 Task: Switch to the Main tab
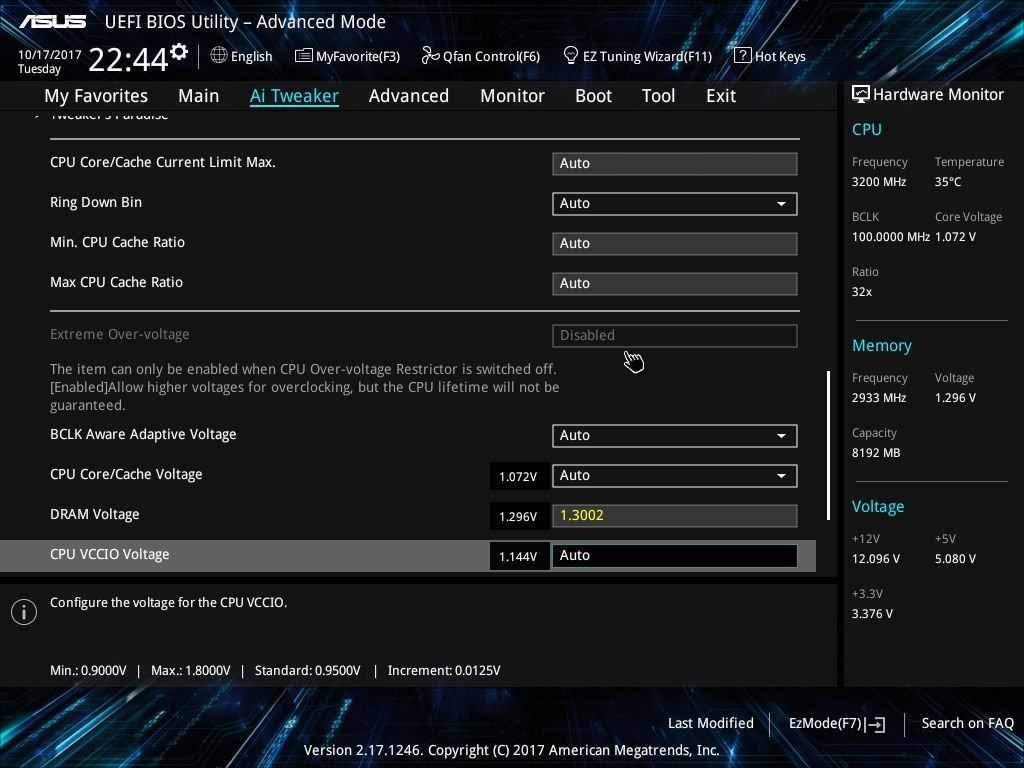click(x=199, y=96)
